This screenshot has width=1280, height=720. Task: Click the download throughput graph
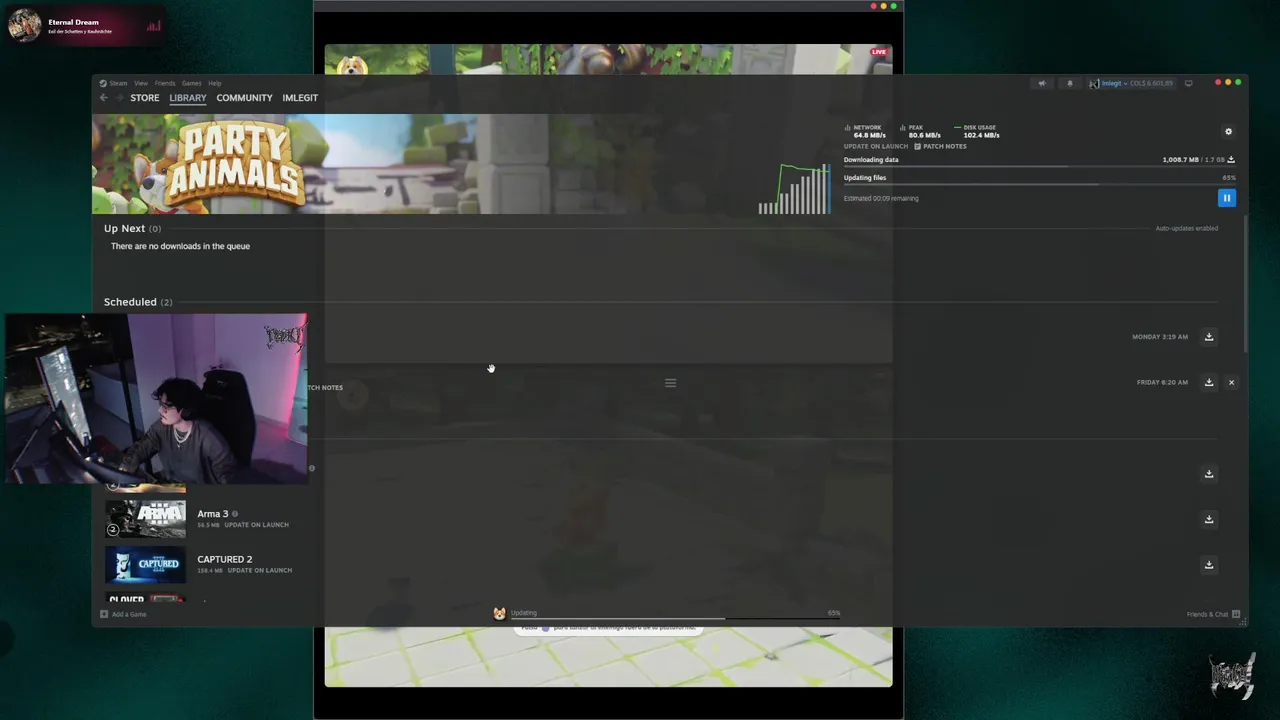click(x=795, y=189)
